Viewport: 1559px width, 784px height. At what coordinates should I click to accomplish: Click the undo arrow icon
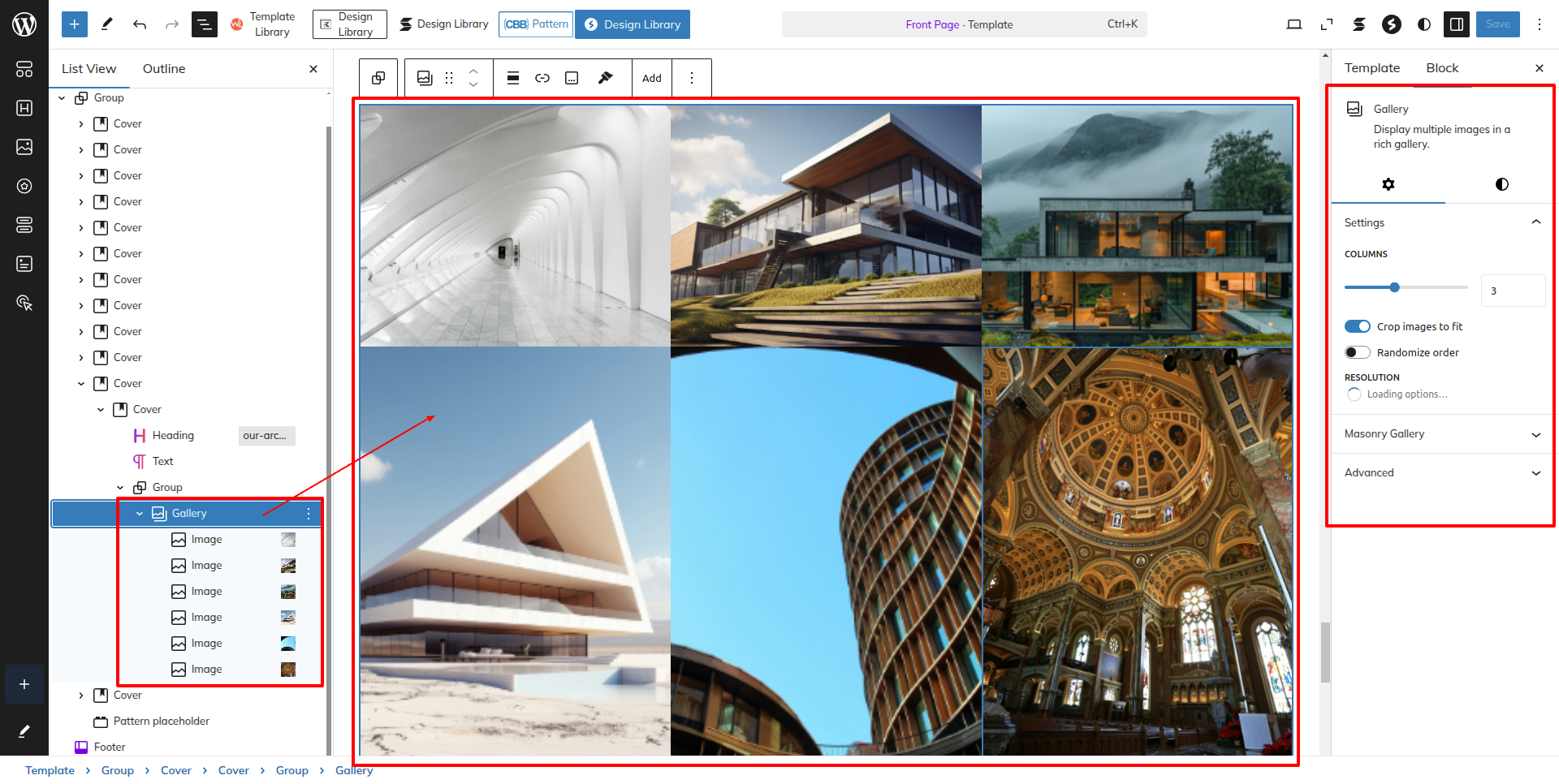[140, 24]
